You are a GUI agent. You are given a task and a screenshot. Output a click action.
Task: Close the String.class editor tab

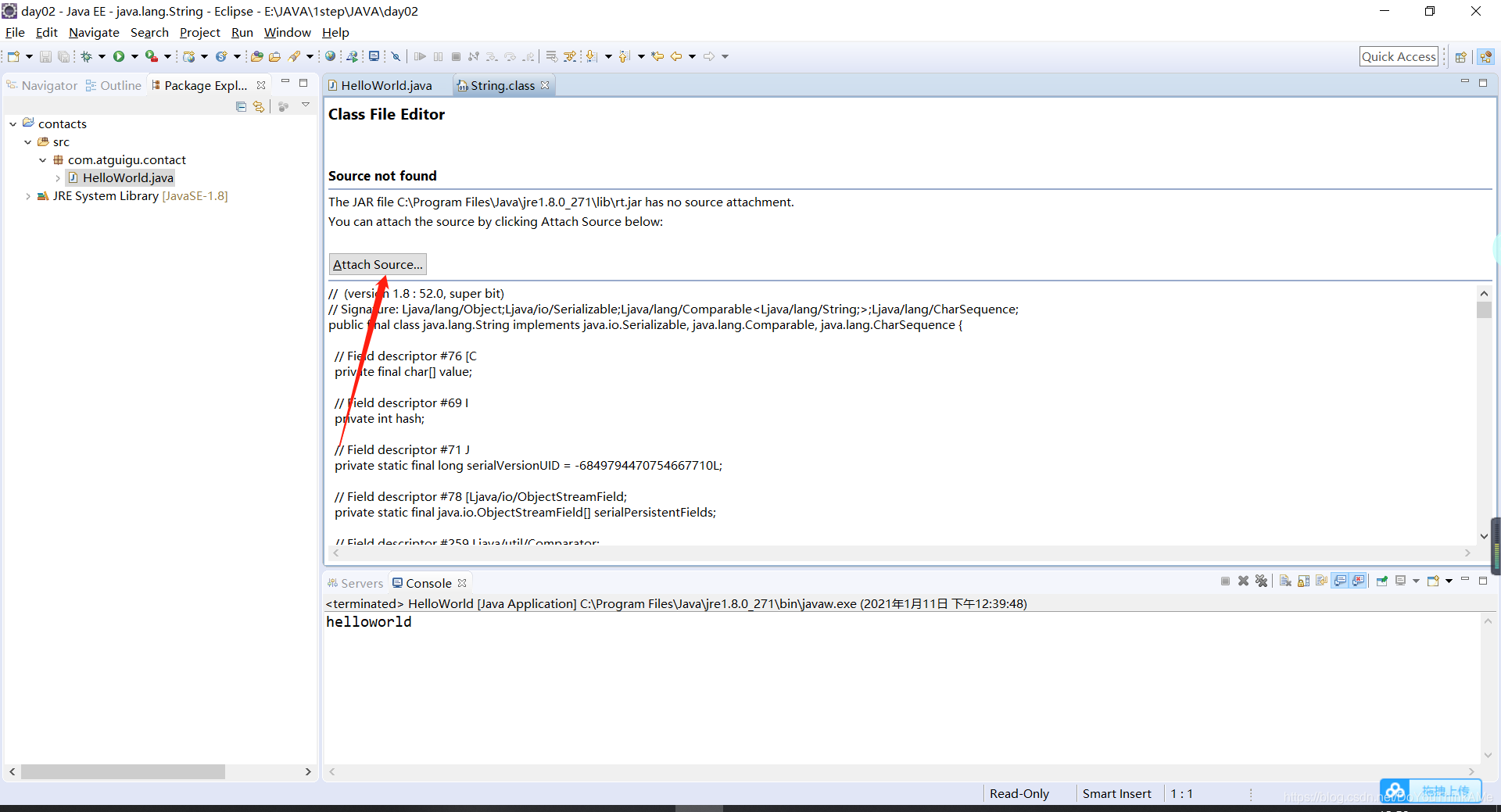click(545, 84)
